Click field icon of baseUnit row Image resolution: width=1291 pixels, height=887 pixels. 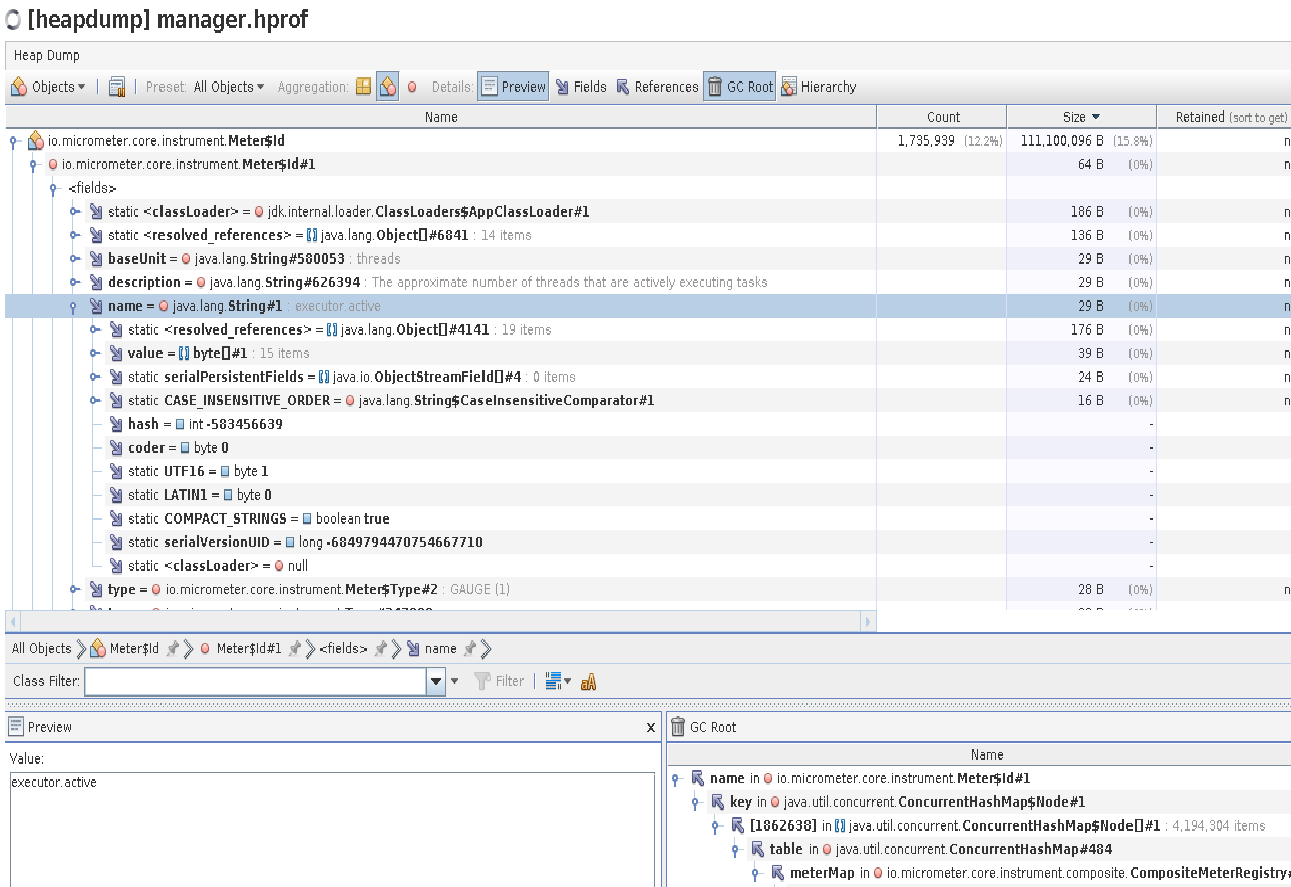tap(96, 259)
